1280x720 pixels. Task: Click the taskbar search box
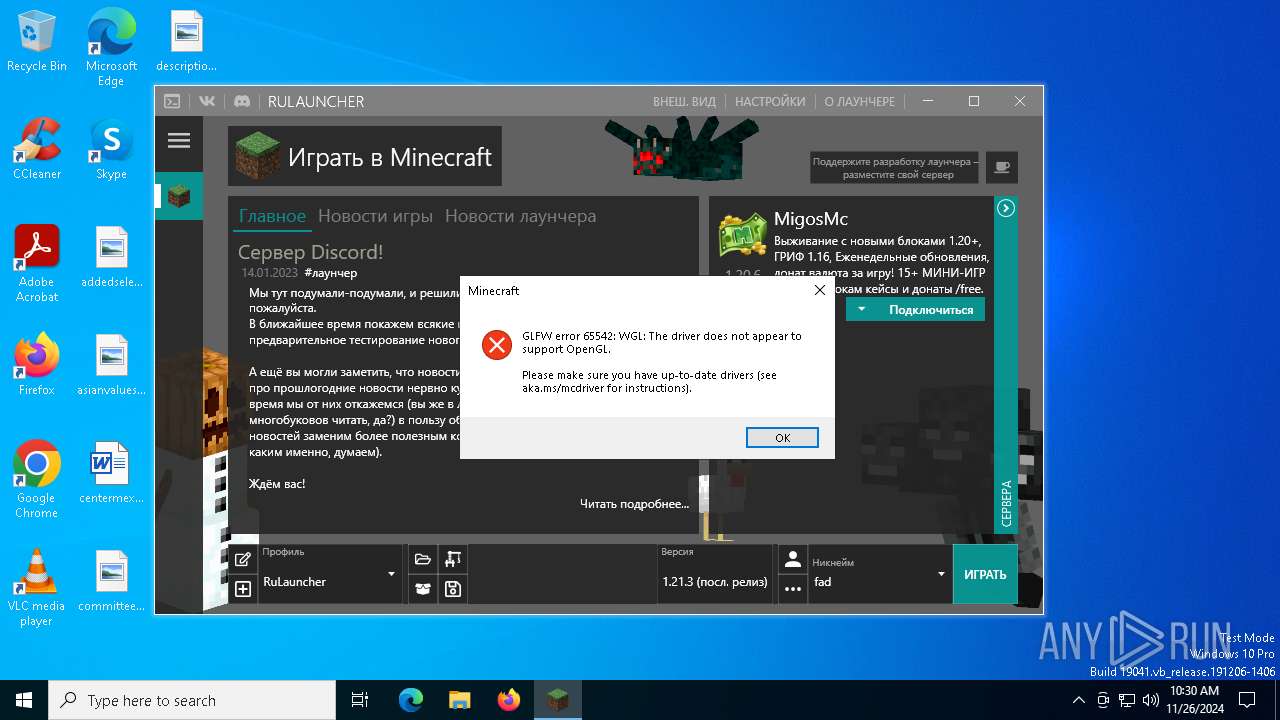pyautogui.click(x=192, y=700)
